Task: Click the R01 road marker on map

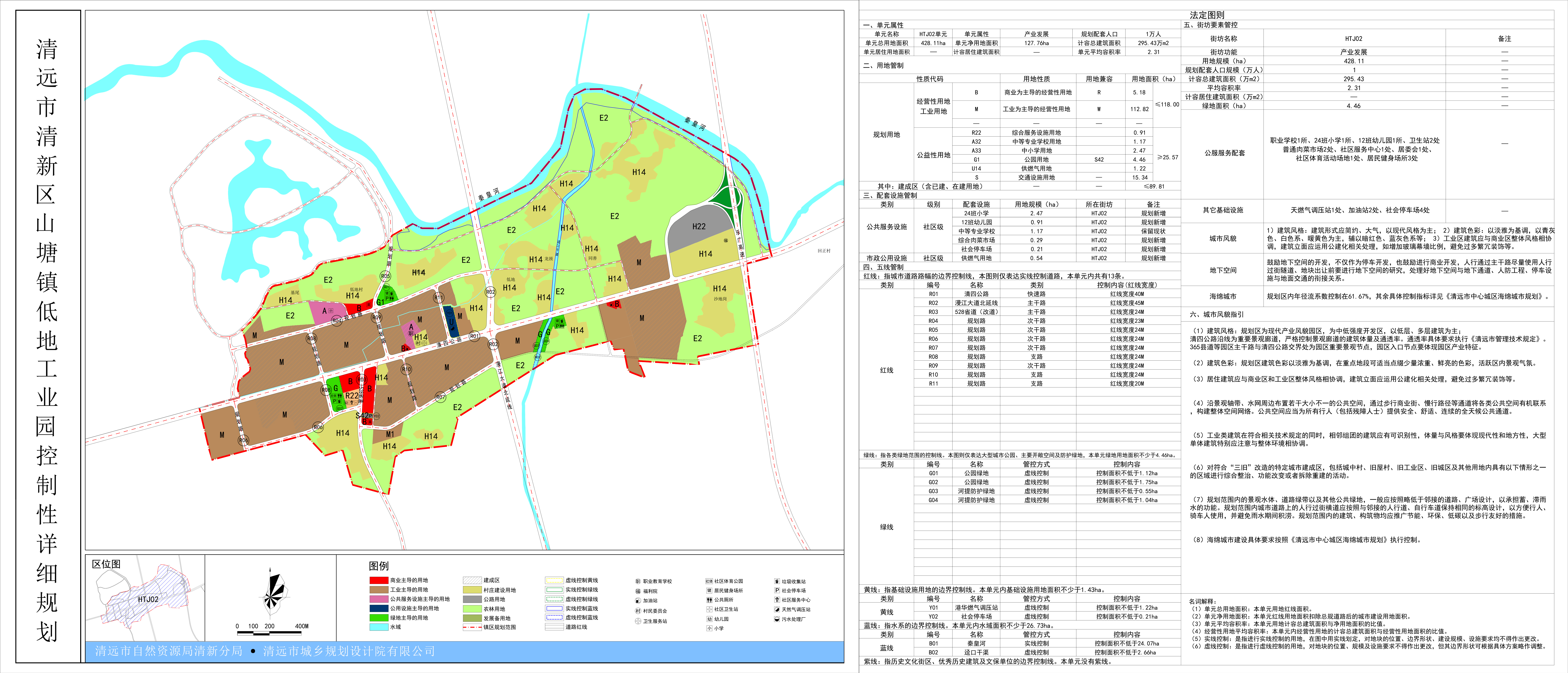Action: (474, 336)
